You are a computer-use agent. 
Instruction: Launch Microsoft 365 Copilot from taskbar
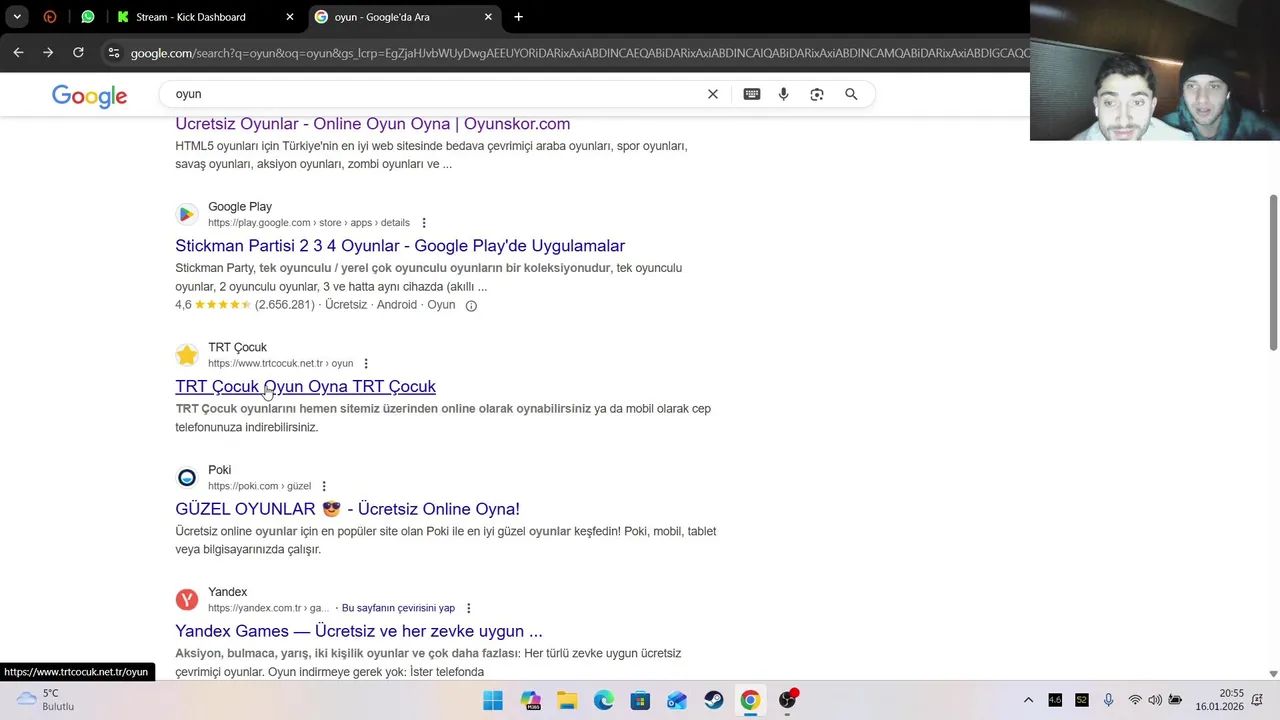pos(530,701)
